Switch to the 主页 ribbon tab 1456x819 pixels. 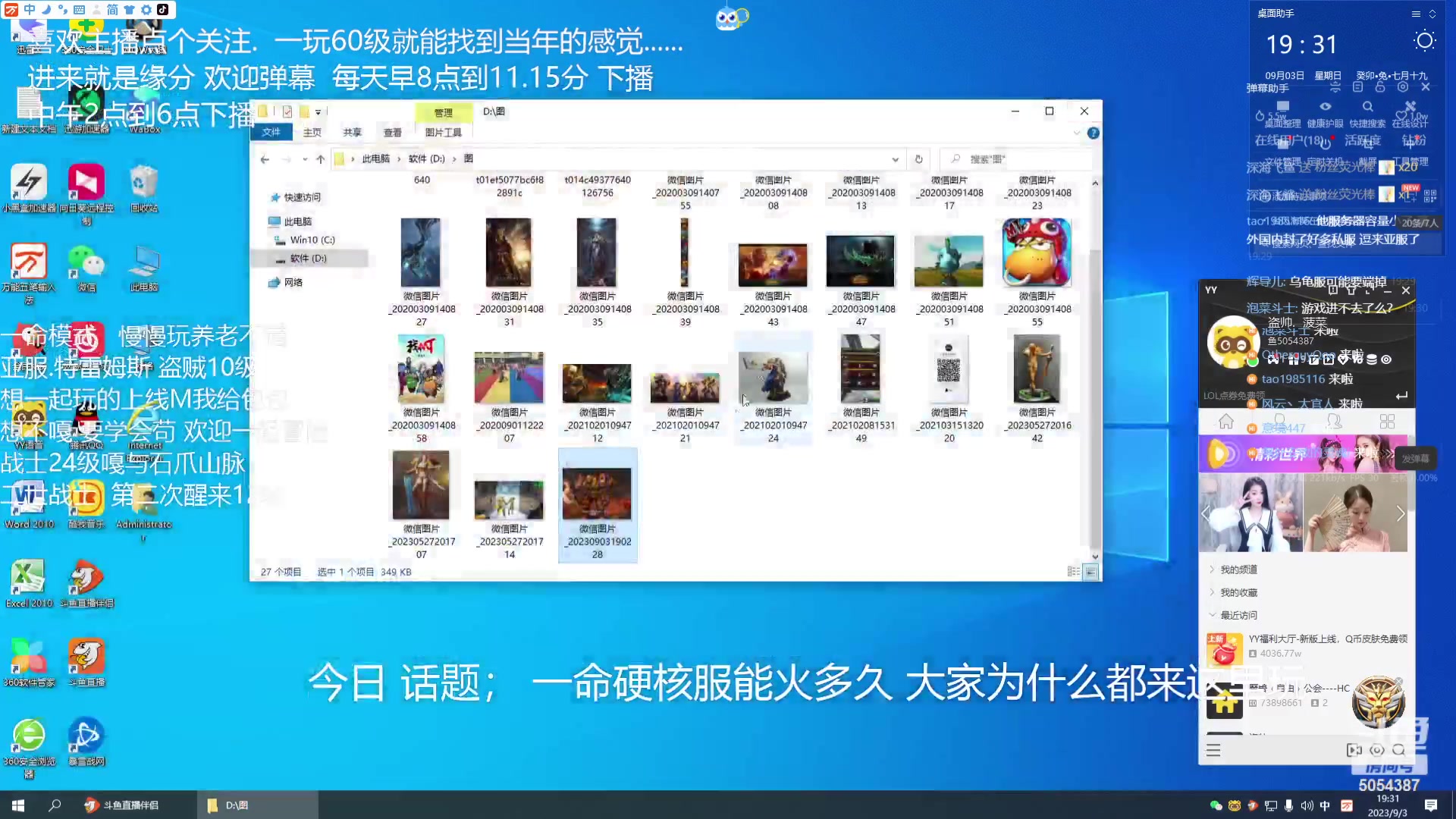click(x=312, y=132)
